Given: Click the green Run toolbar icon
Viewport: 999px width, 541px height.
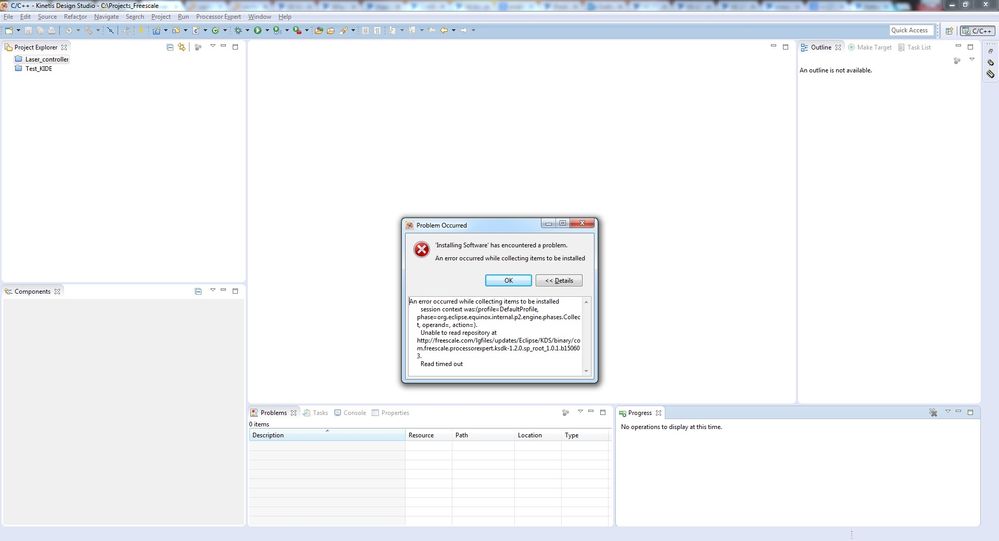Looking at the screenshot, I should point(257,30).
